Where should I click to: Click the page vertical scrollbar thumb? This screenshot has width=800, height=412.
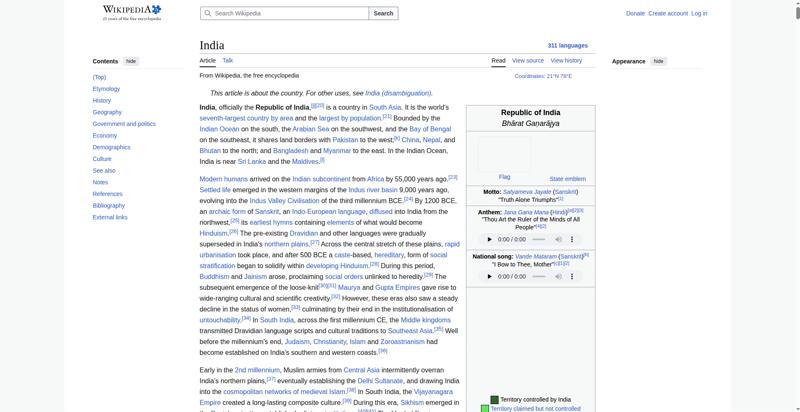pos(797,12)
